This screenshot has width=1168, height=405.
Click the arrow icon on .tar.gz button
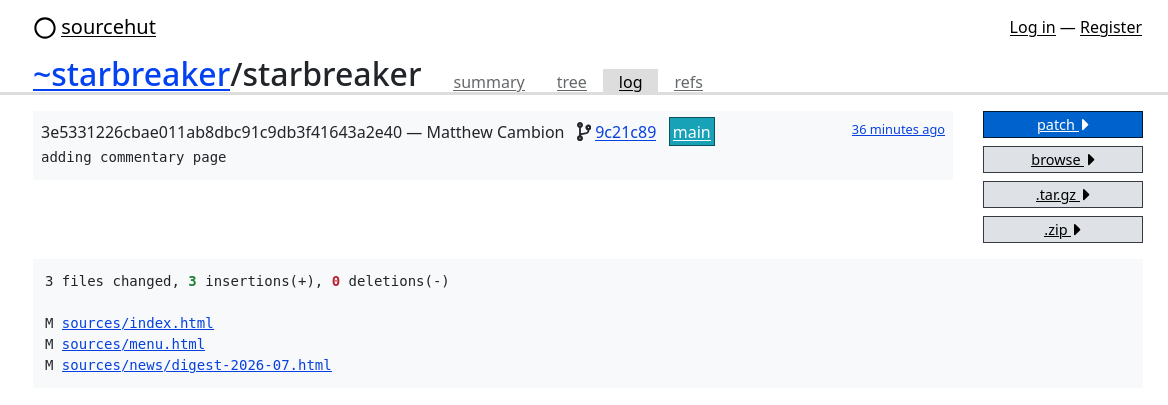point(1086,194)
